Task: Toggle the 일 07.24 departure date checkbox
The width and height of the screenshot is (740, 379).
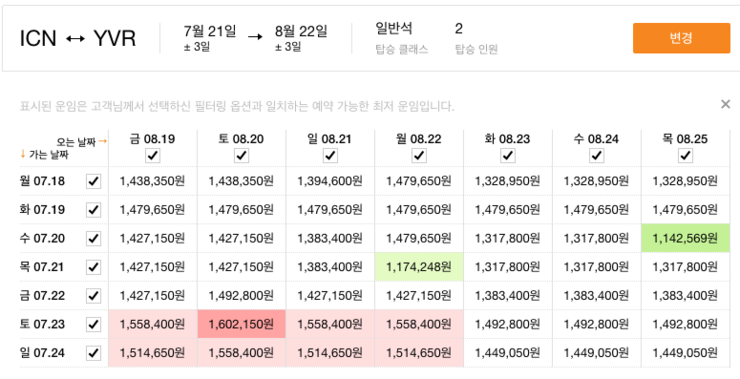Action: 94,353
